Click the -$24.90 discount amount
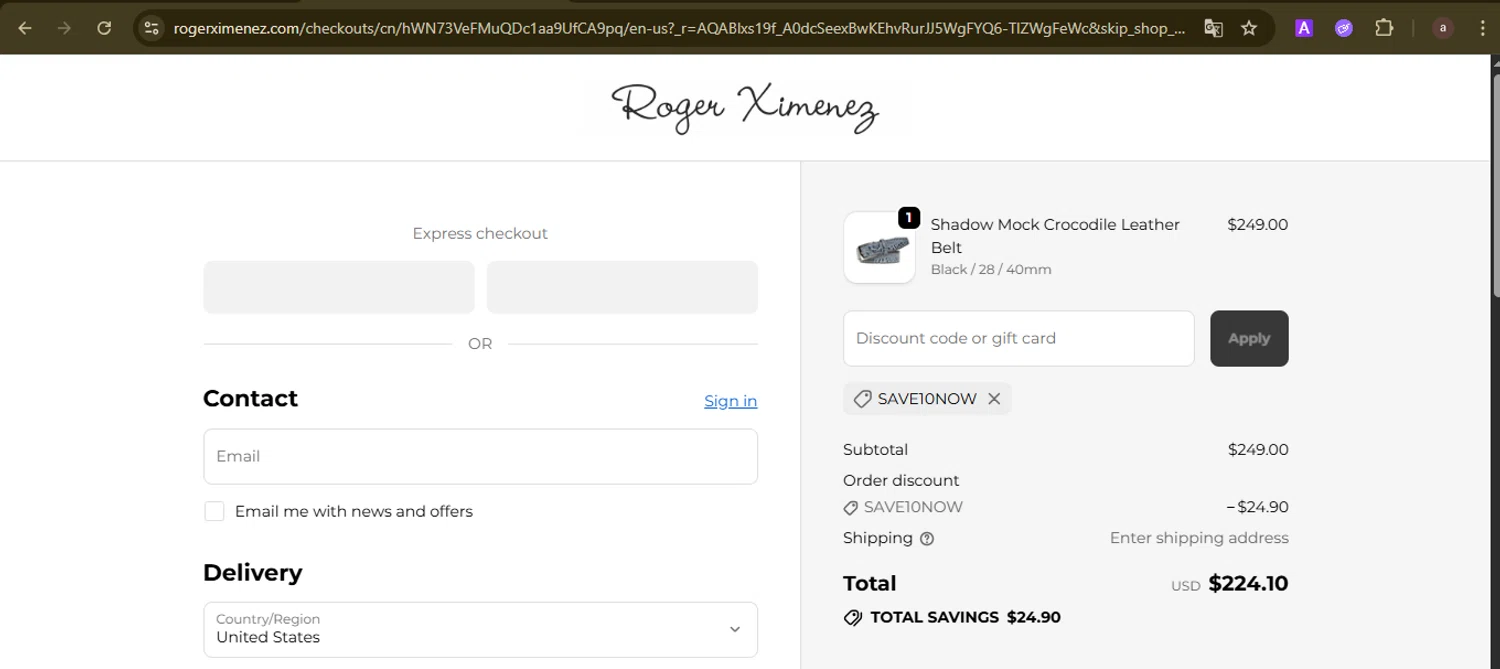This screenshot has width=1500, height=669. click(1257, 507)
